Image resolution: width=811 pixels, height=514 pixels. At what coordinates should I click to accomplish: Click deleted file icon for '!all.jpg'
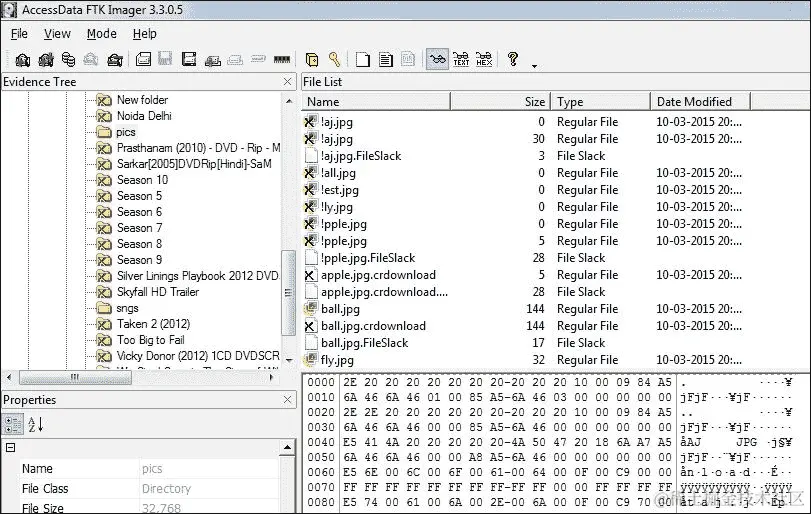pos(310,173)
